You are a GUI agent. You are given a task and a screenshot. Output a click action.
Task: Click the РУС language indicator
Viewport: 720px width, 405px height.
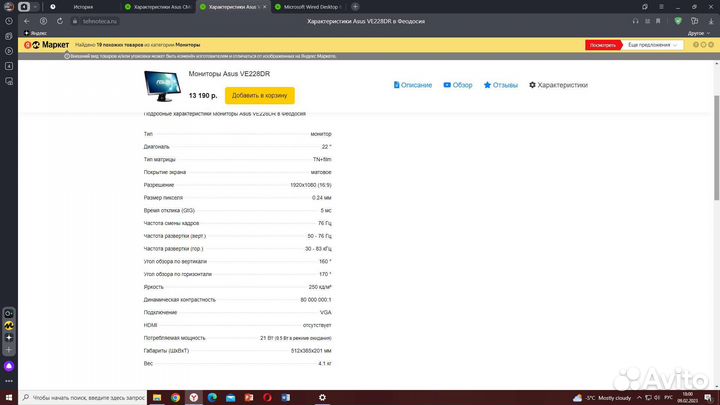point(669,398)
